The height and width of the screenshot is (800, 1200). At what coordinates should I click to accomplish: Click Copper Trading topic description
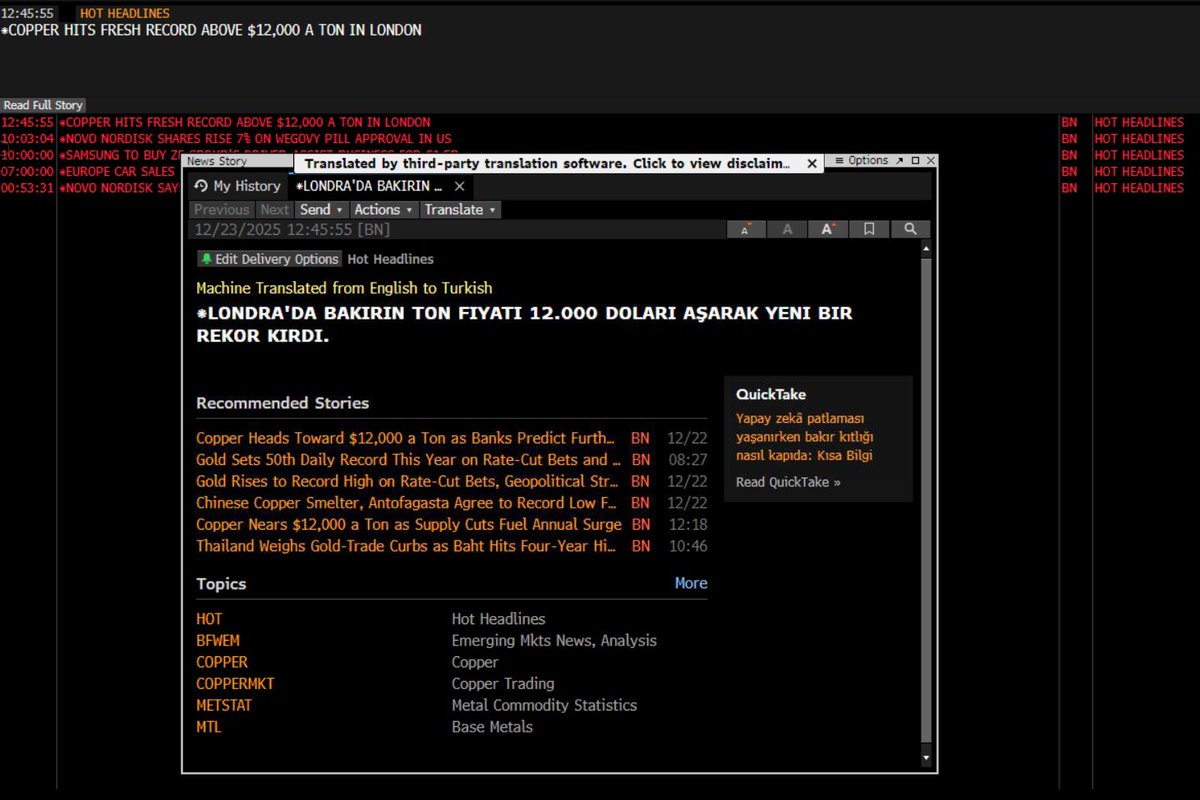click(x=503, y=684)
